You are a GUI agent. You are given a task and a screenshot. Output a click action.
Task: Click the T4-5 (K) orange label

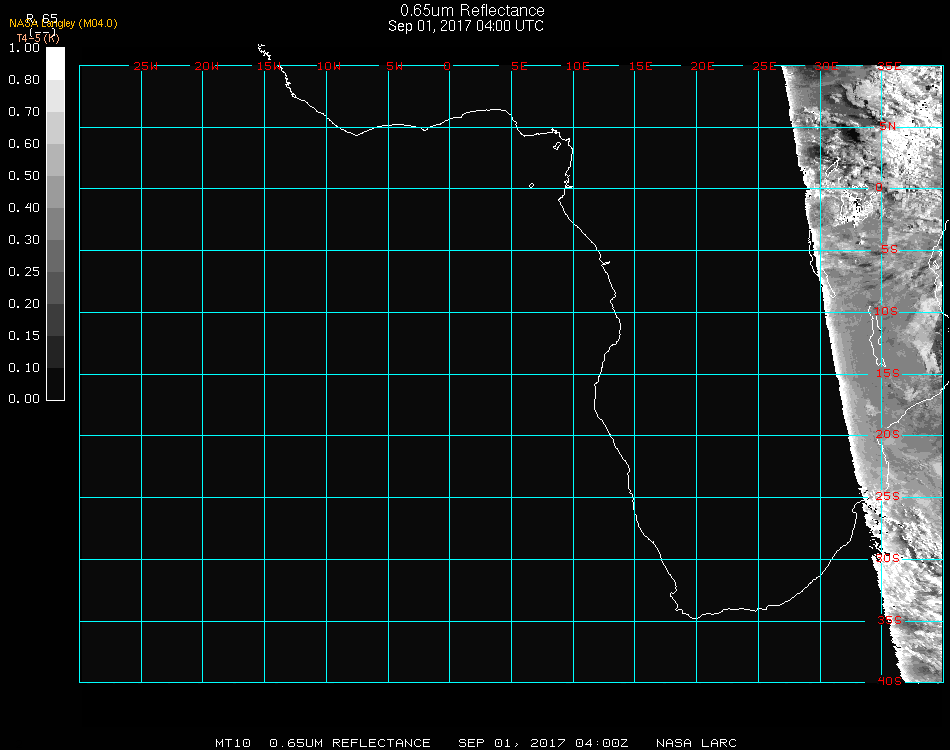pos(37,38)
